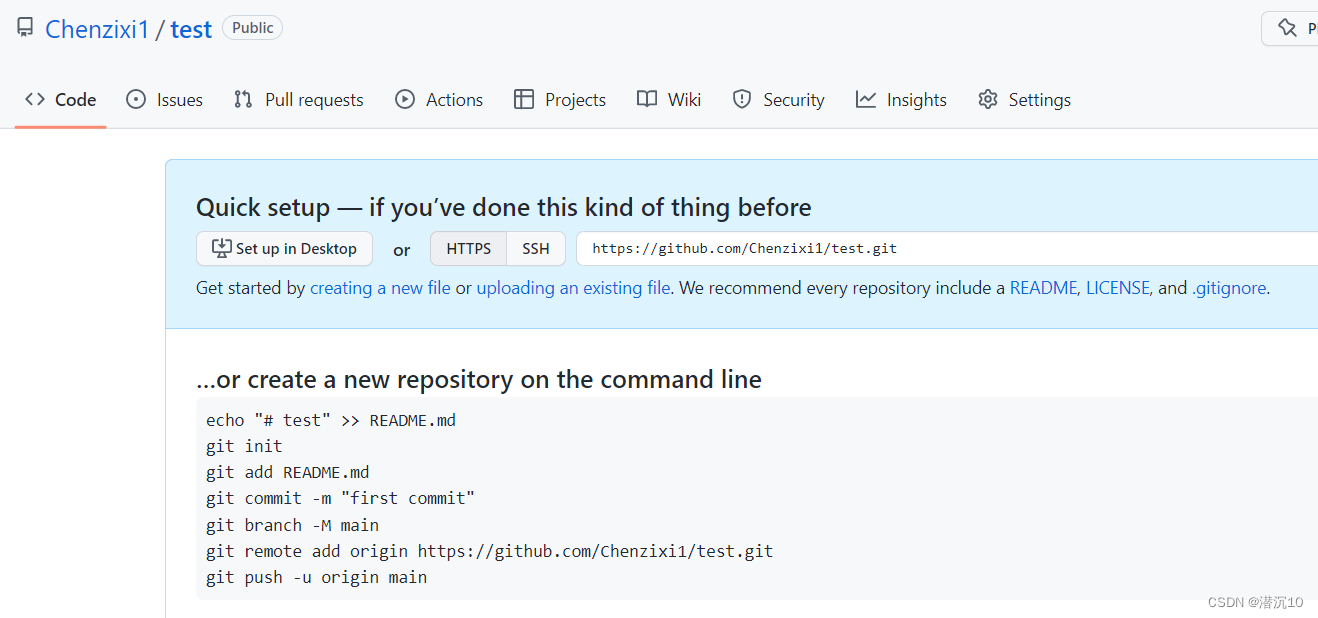
Task: Follow the 'uploading an existing file' link
Action: [x=573, y=288]
